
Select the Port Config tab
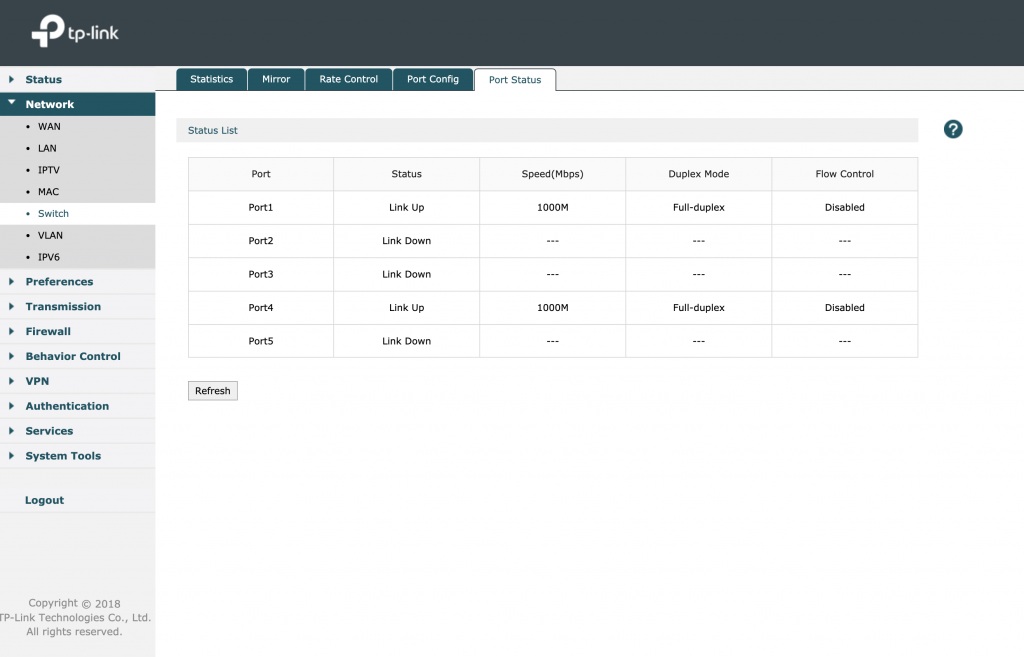click(x=432, y=79)
